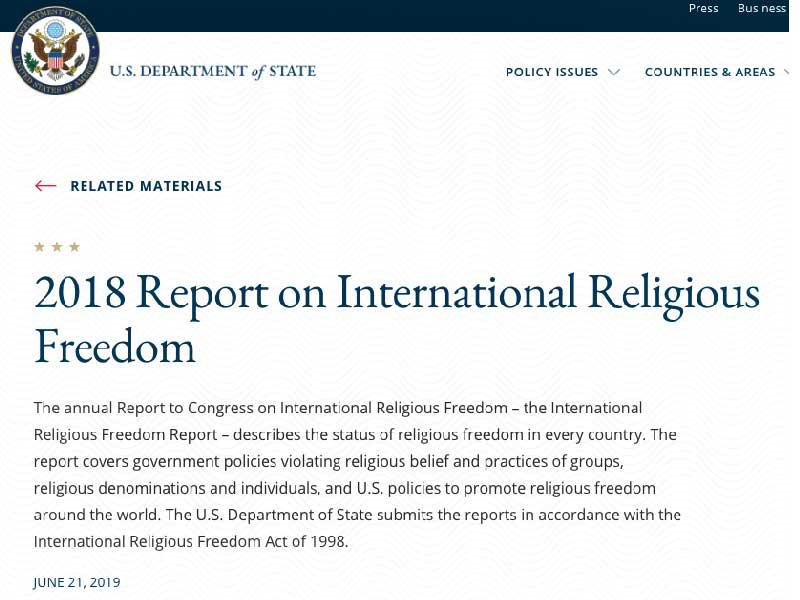Click the Department of State seal logo
The height and width of the screenshot is (600, 800).
point(55,50)
